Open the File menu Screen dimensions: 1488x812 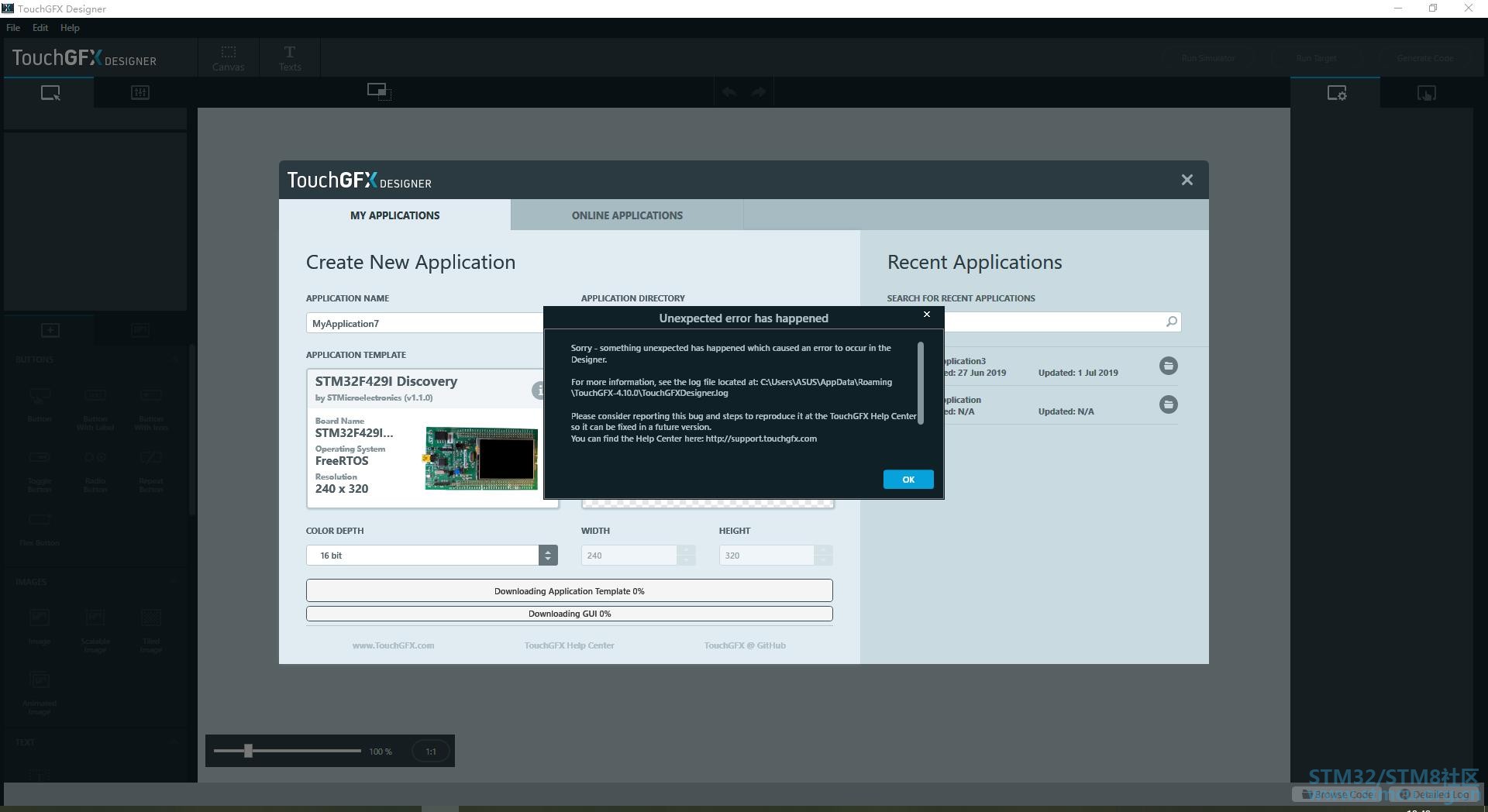(x=13, y=28)
